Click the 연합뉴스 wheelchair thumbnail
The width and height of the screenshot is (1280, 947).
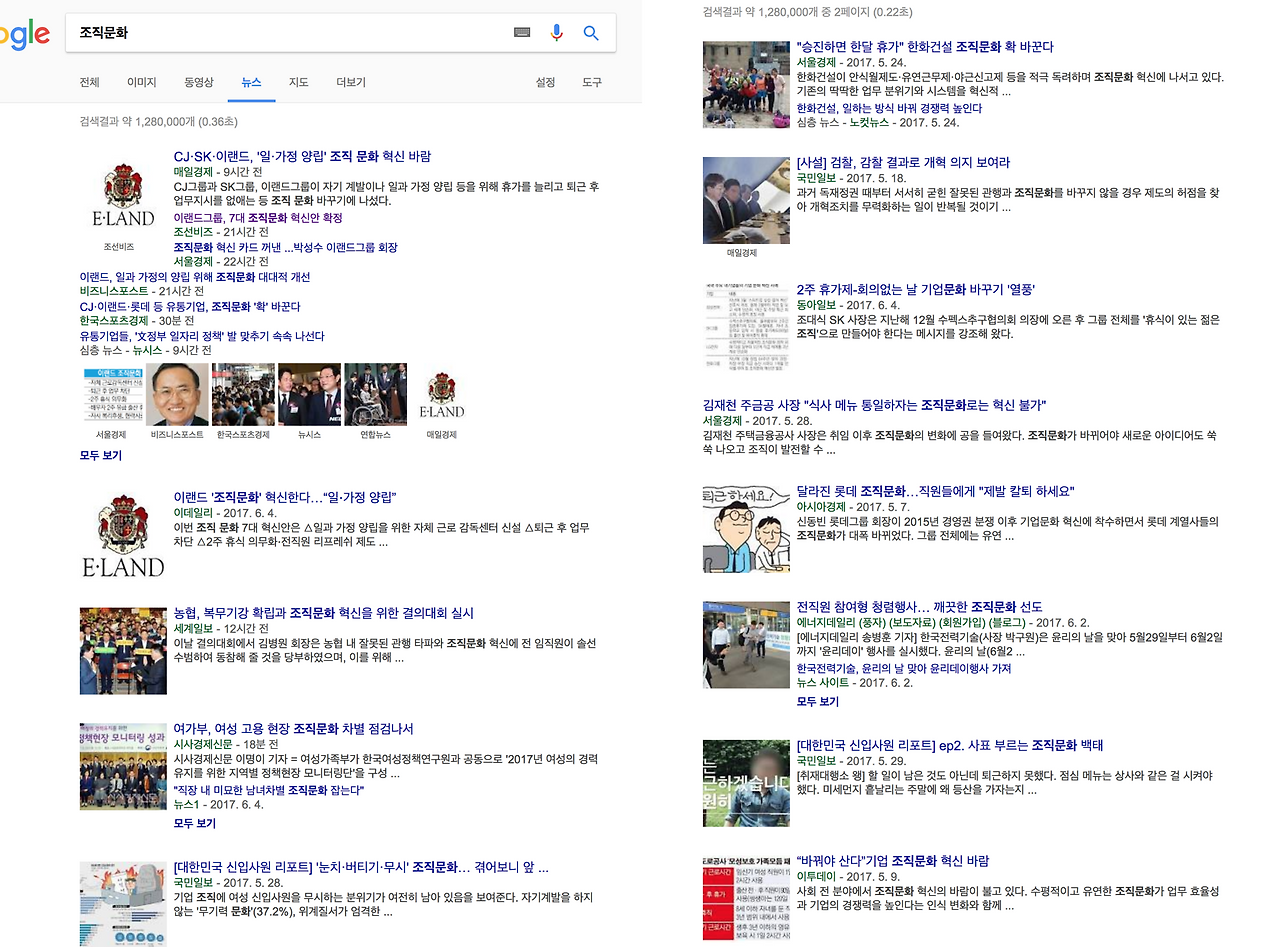(x=376, y=395)
